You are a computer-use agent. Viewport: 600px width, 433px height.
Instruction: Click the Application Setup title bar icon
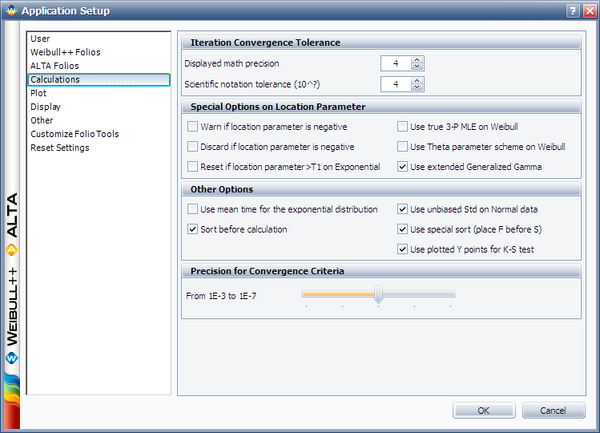(11, 10)
